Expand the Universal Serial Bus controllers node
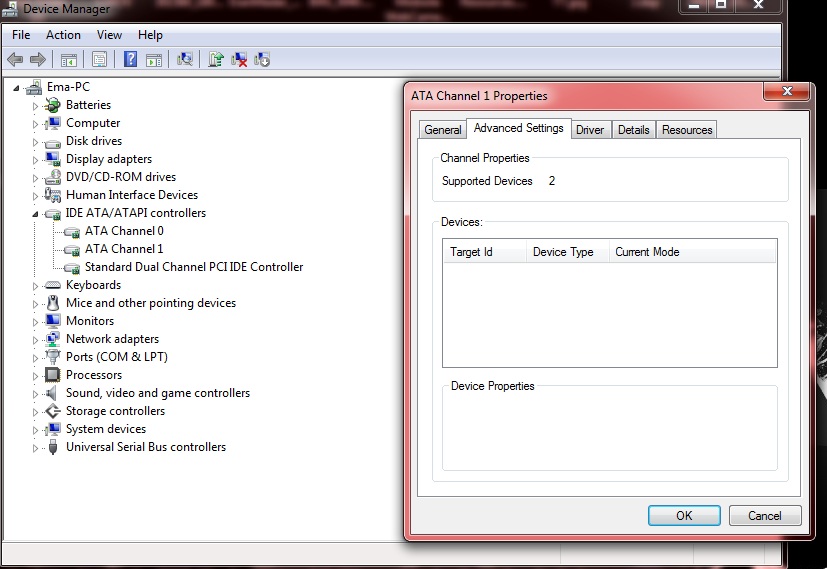The width and height of the screenshot is (827, 569). tap(36, 448)
